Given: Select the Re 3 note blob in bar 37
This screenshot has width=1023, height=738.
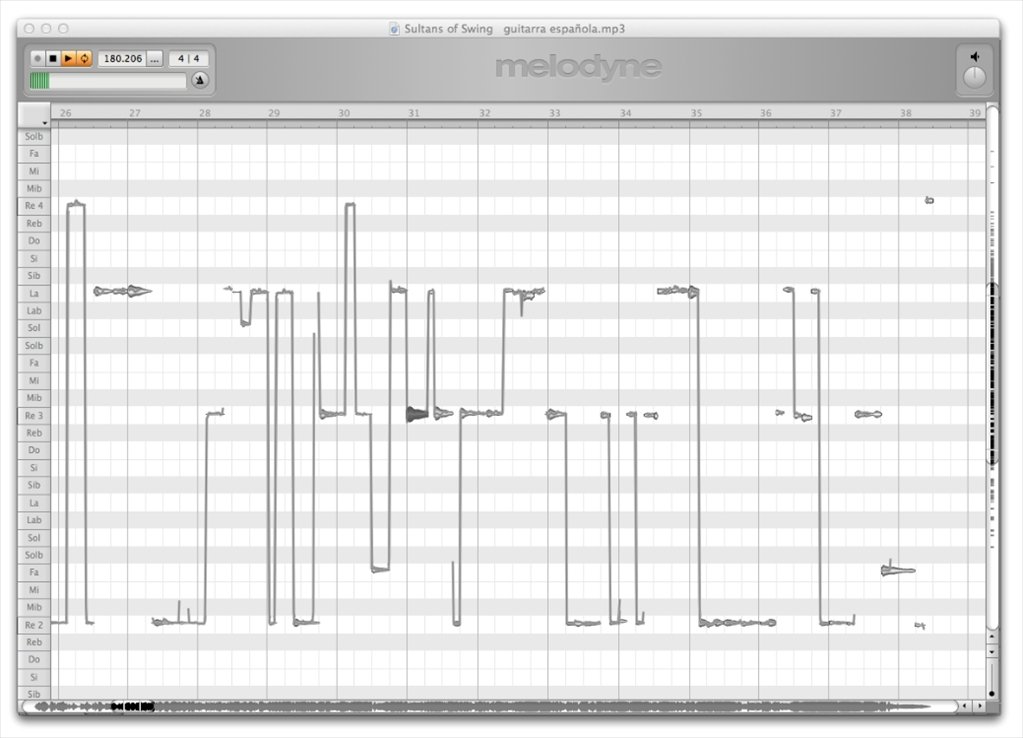Looking at the screenshot, I should (x=868, y=414).
